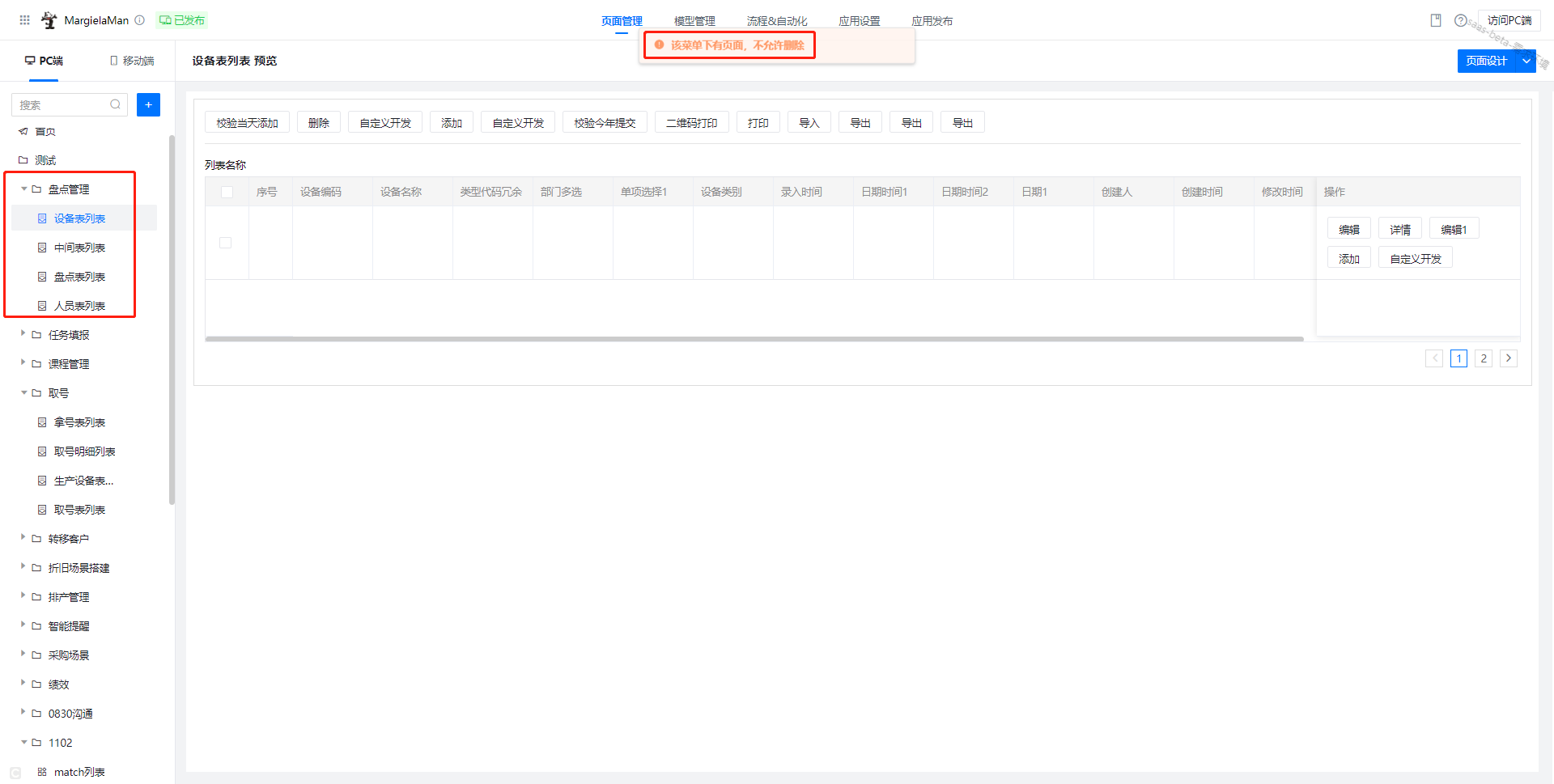Click page icon of 中间表列表
Image resolution: width=1554 pixels, height=784 pixels.
tap(42, 248)
